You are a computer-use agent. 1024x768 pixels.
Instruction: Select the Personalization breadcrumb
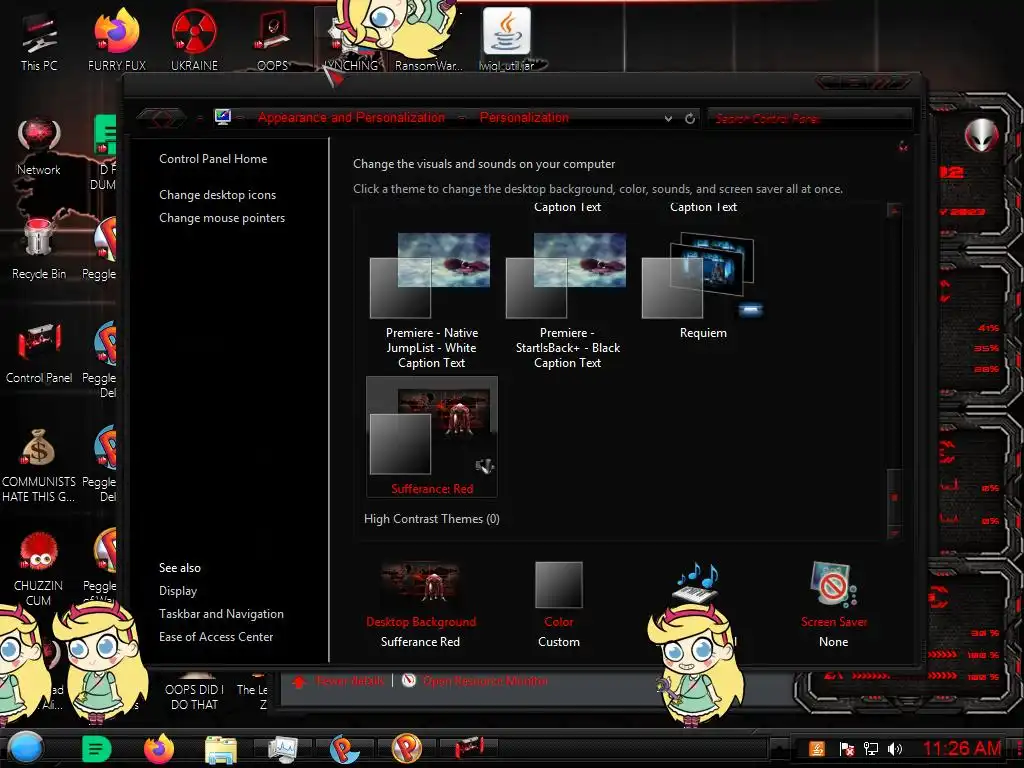pos(524,118)
